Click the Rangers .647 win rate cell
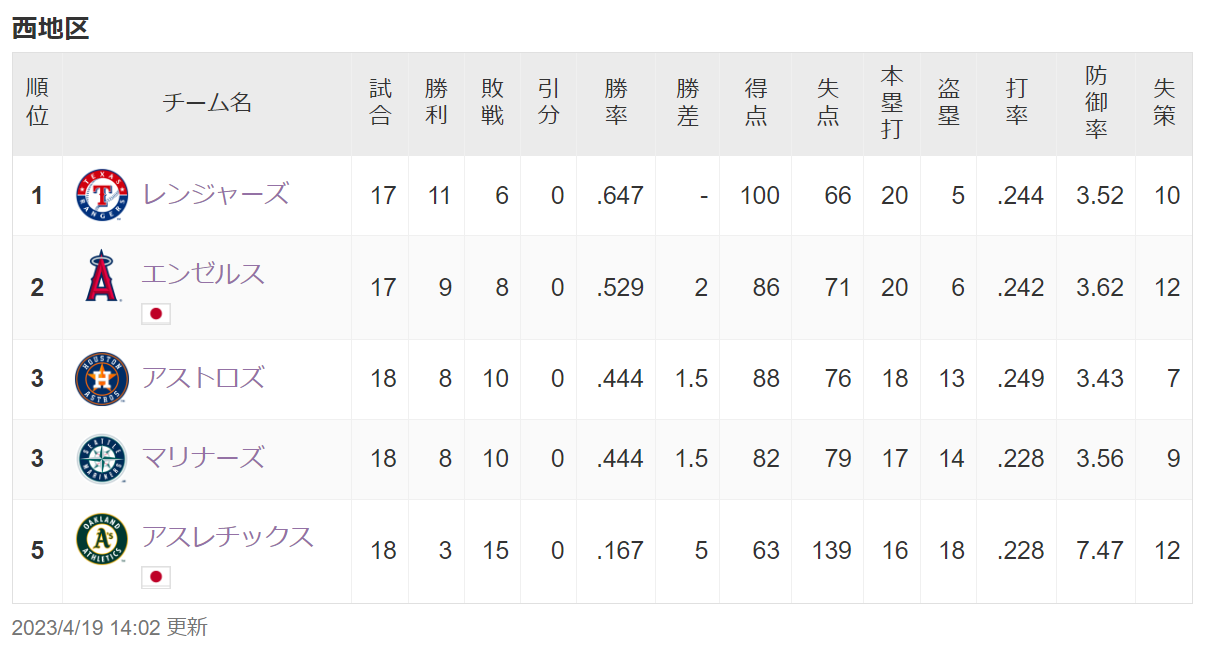Viewport: 1205px width, 648px height. 620,195
